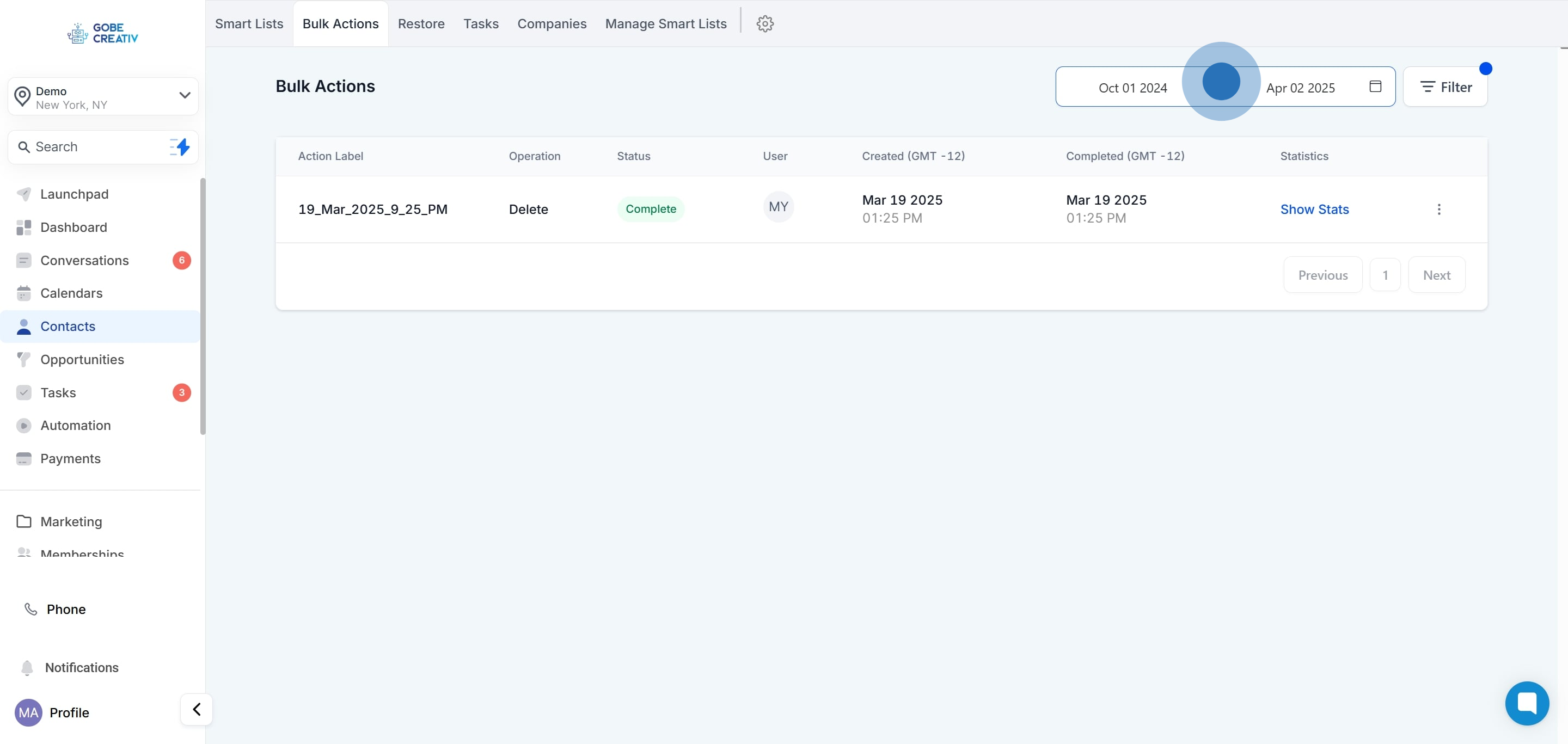1568x744 pixels.
Task: Collapse the sidebar with arrow button
Action: point(197,709)
